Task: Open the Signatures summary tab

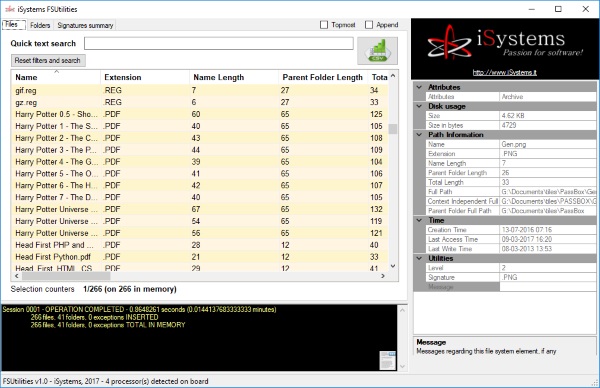Action: [x=85, y=25]
